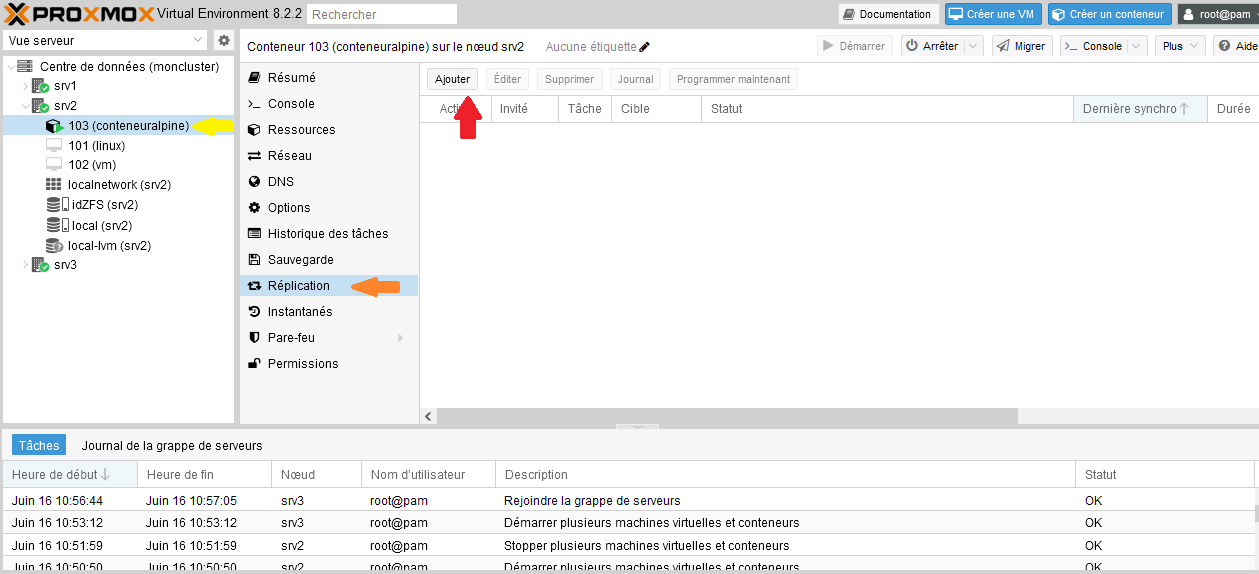Expand the srv3 node in tree
This screenshot has height=574, width=1259.
pos(26,265)
